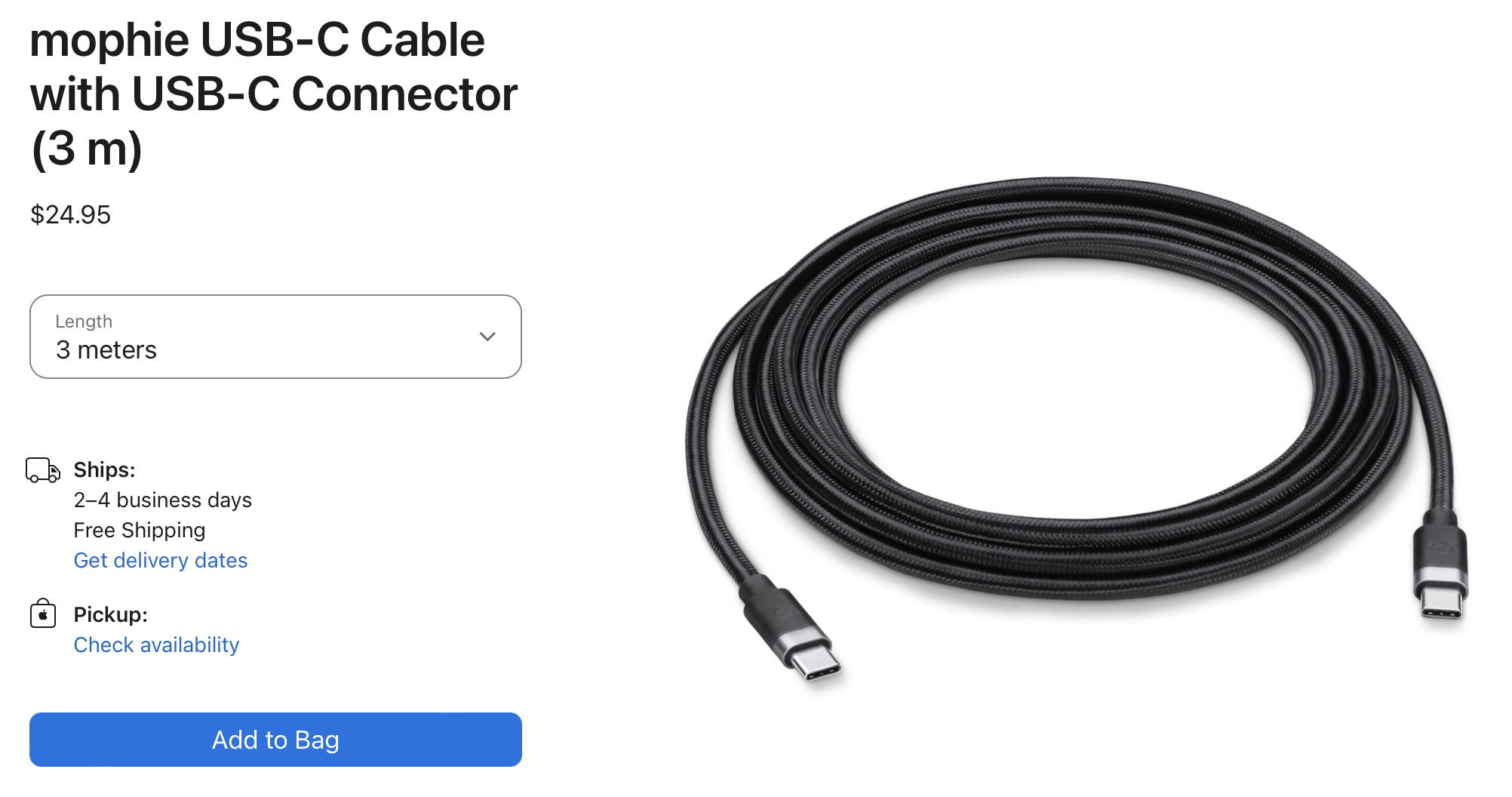This screenshot has width=1512, height=797.
Task: Expand the Length dropdown chevron
Action: click(487, 337)
